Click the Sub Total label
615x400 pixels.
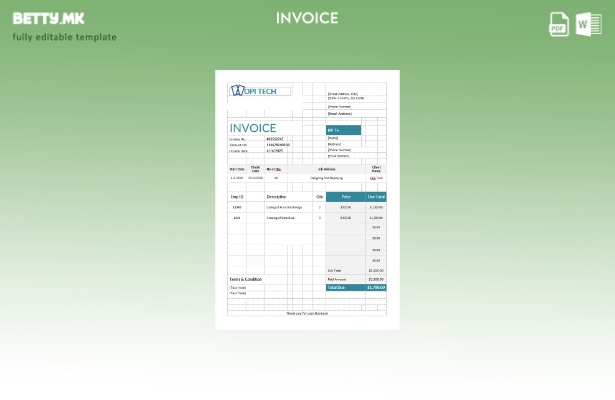click(334, 270)
